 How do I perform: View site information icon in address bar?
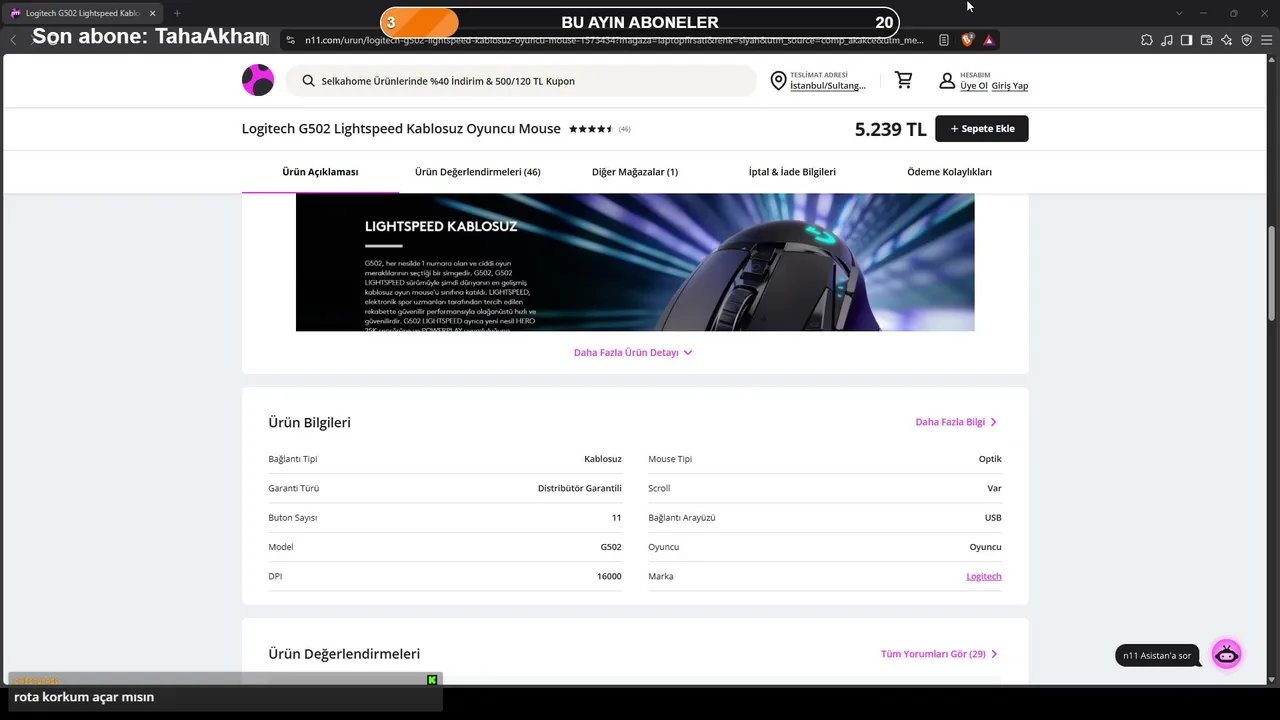click(x=290, y=40)
